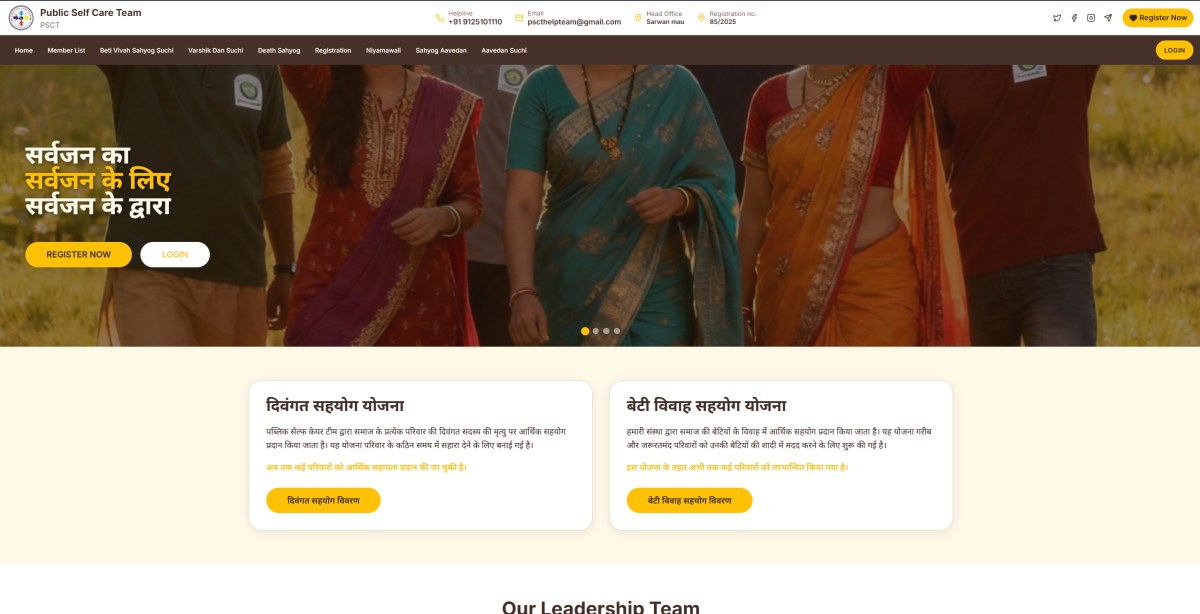
Task: Click the Public Self Care Team logo
Action: pos(22,17)
